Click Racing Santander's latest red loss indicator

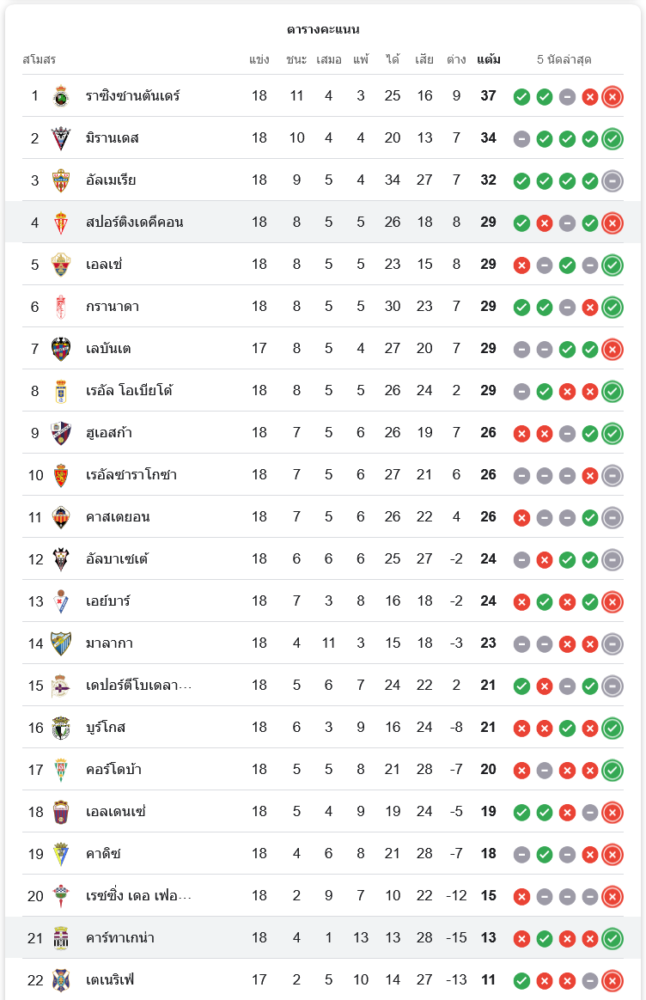click(x=612, y=97)
